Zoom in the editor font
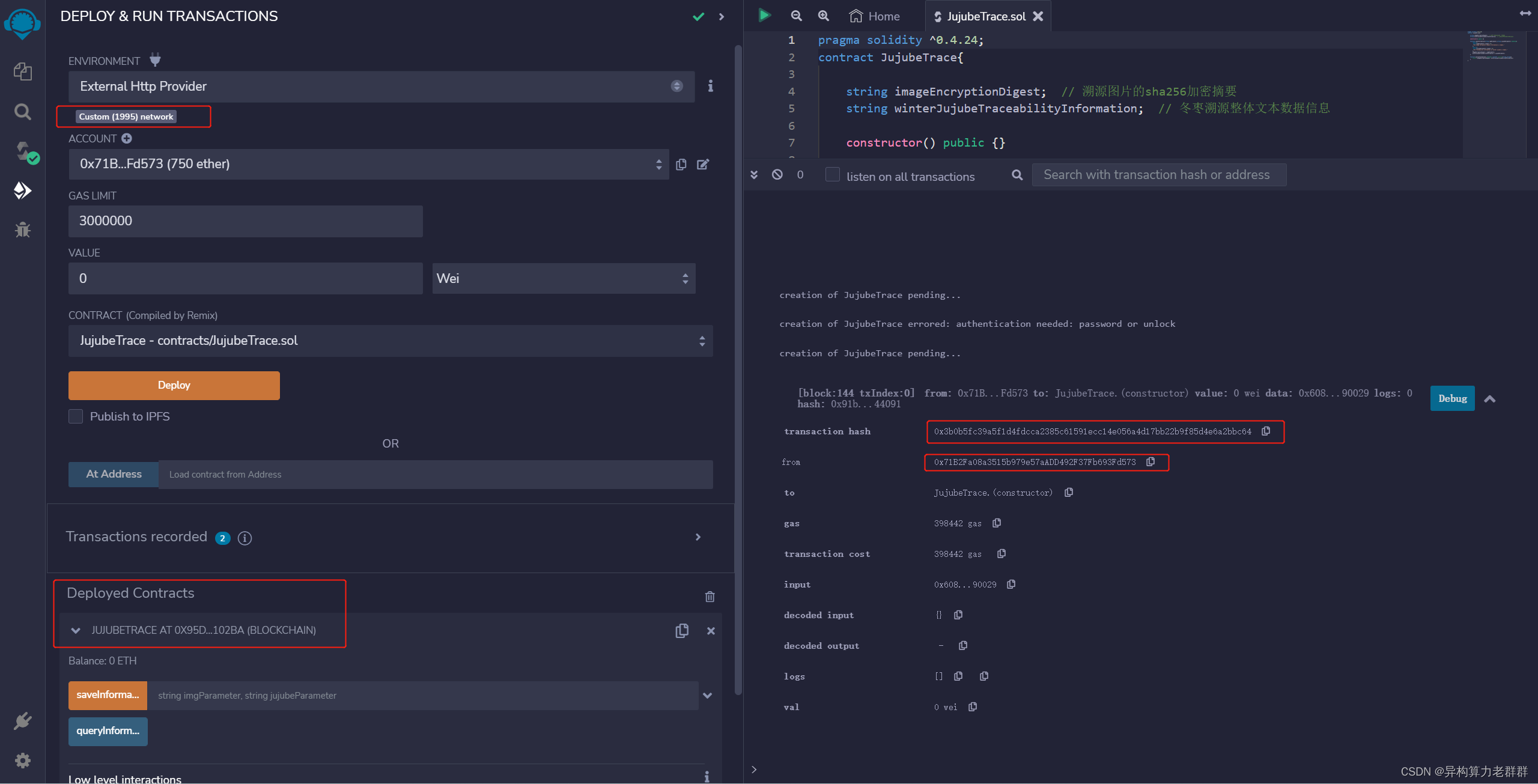The height and width of the screenshot is (784, 1538). point(824,16)
